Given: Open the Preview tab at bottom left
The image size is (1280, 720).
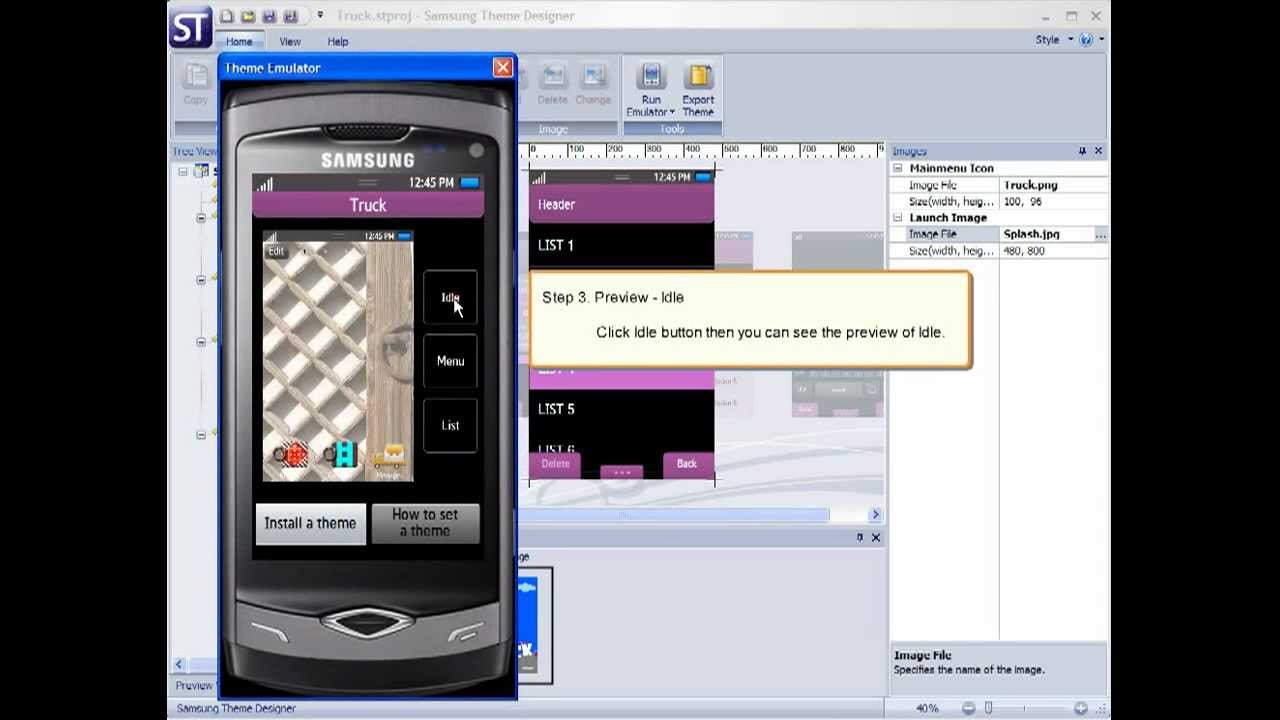Looking at the screenshot, I should [x=194, y=686].
